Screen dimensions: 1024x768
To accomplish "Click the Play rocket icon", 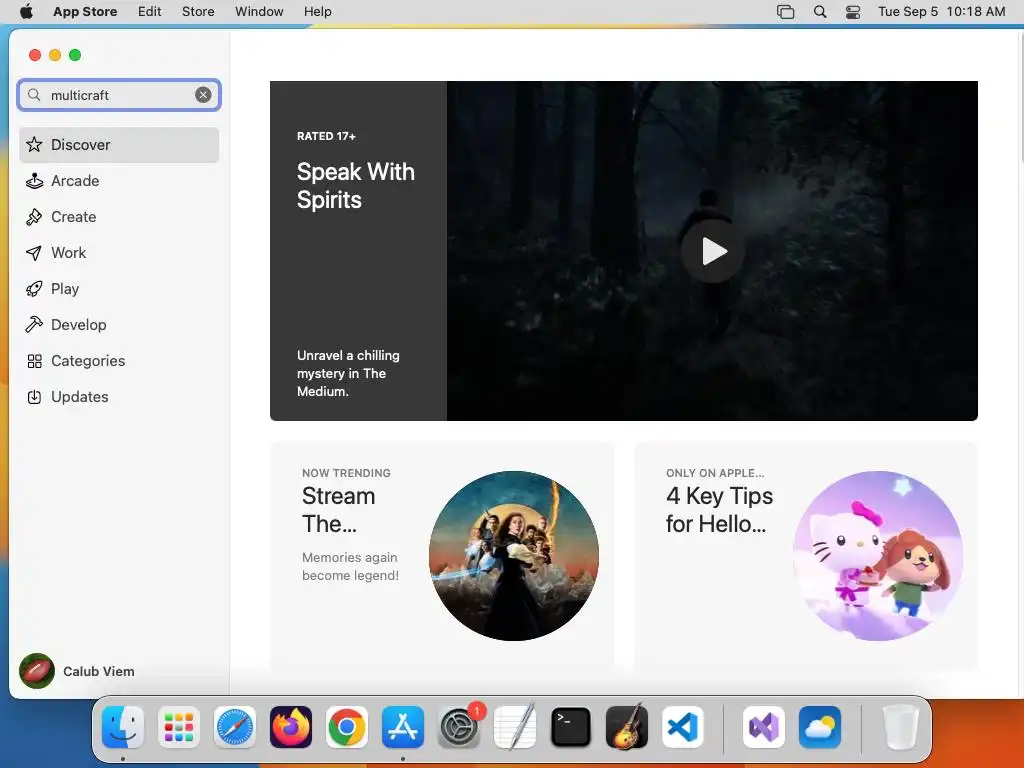I will 34,289.
